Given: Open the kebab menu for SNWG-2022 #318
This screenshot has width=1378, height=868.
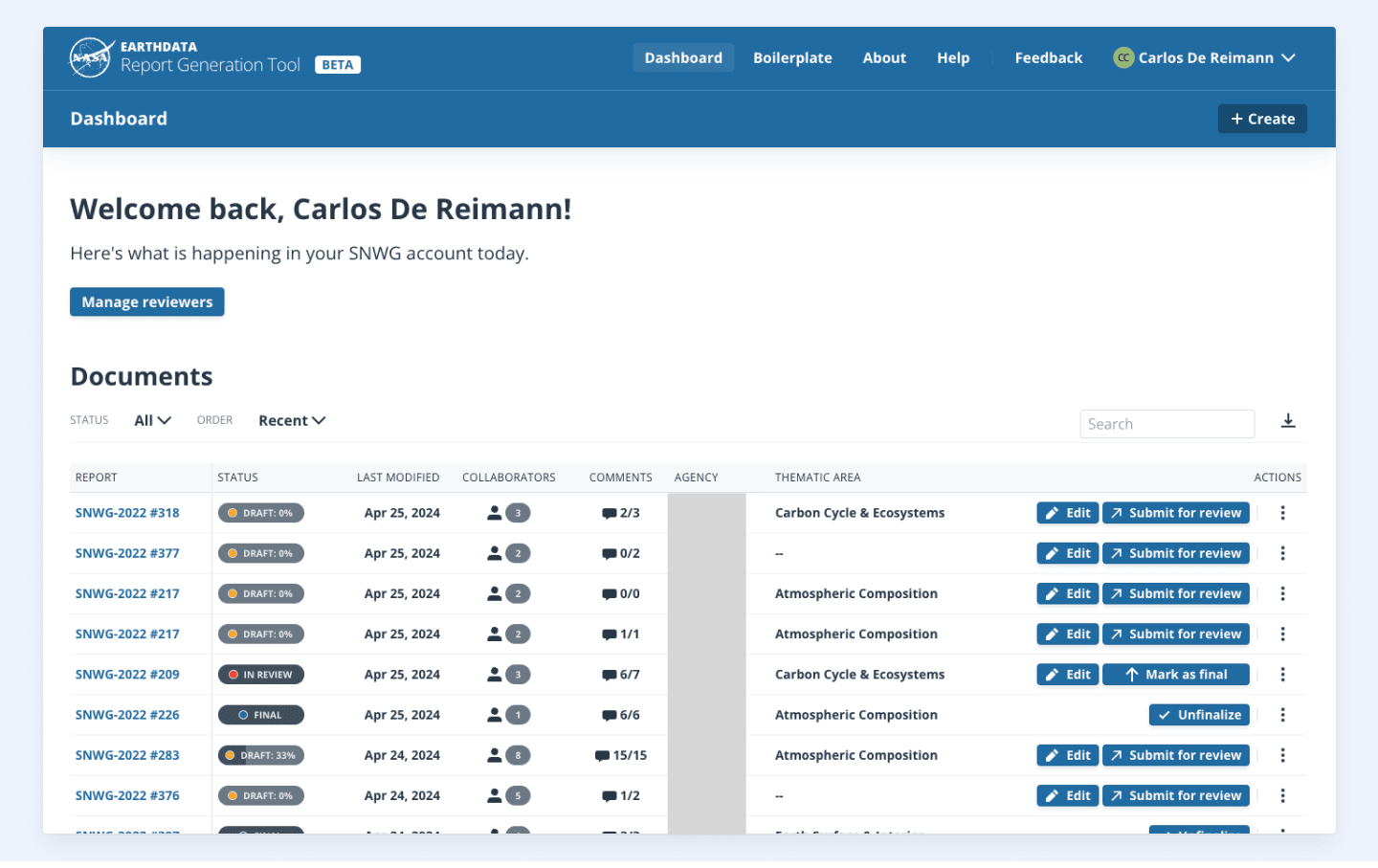Looking at the screenshot, I should coord(1282,513).
